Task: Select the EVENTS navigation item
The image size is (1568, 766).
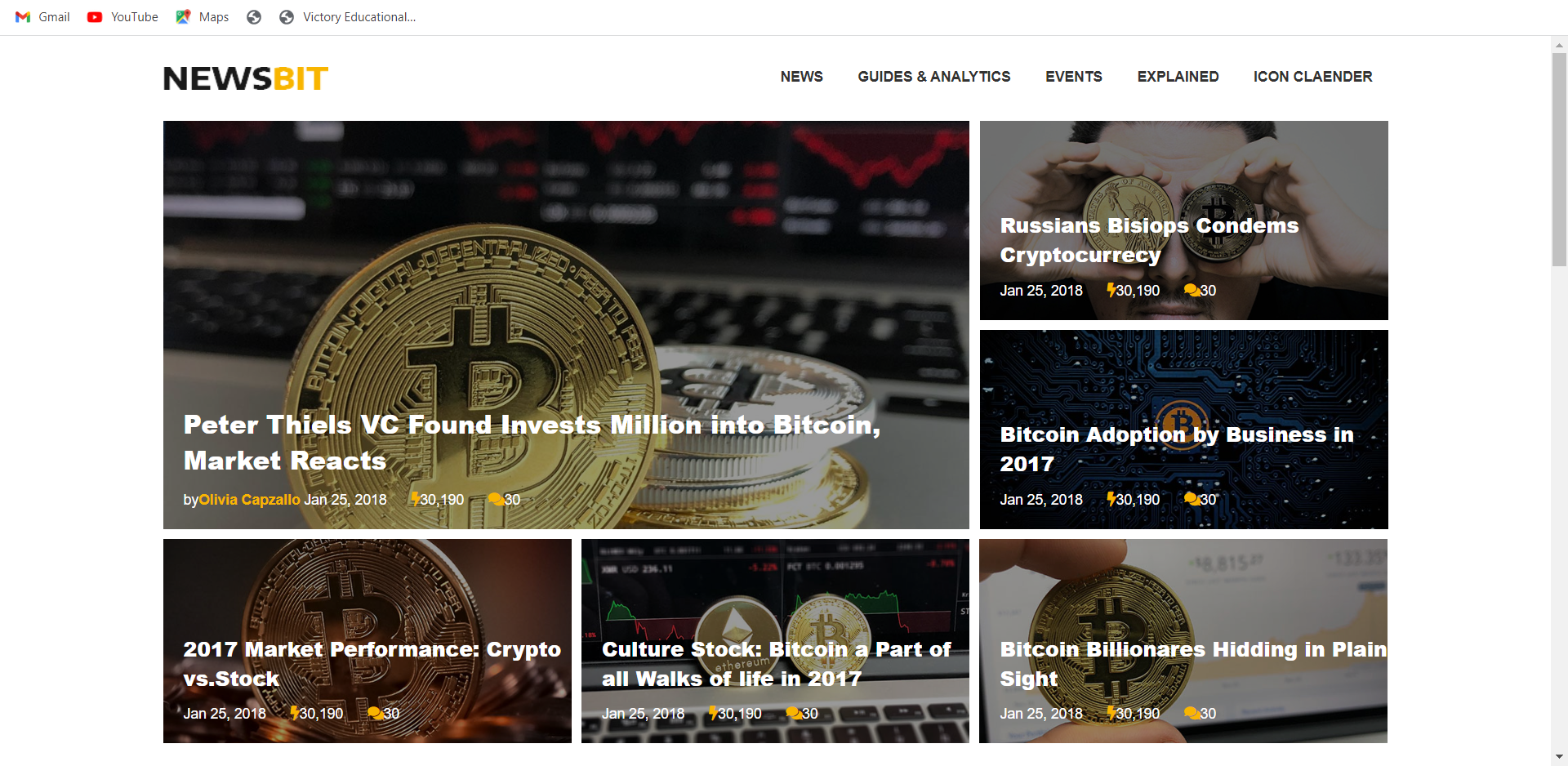Action: 1073,77
